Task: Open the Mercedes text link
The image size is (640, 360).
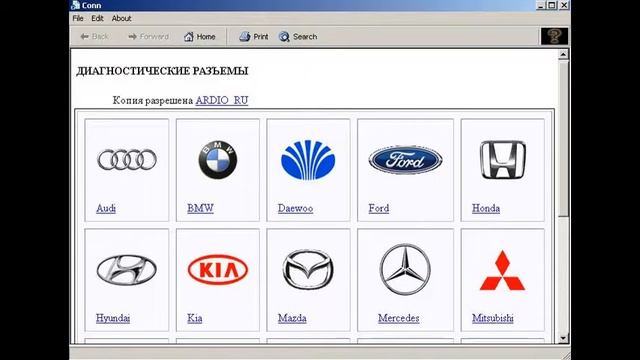Action: coord(399,318)
